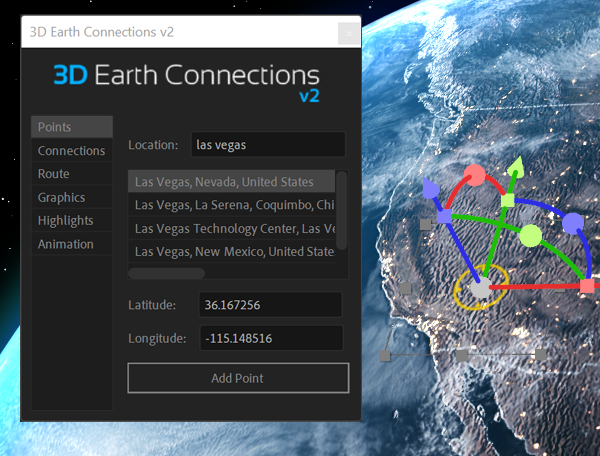
Task: Click the blue square scale handle
Action: (444, 216)
